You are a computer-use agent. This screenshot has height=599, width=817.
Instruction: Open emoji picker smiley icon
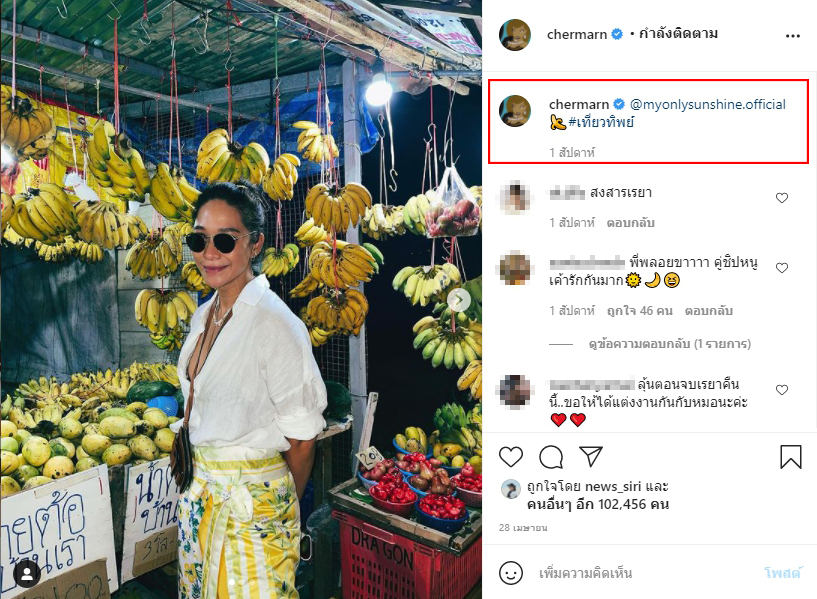pos(511,573)
